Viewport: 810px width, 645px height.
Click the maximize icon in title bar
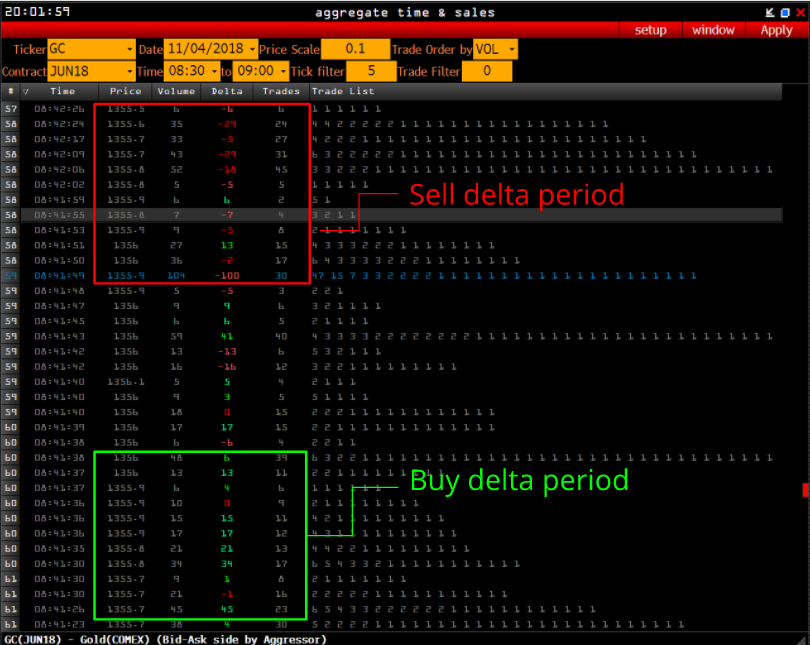pos(784,12)
